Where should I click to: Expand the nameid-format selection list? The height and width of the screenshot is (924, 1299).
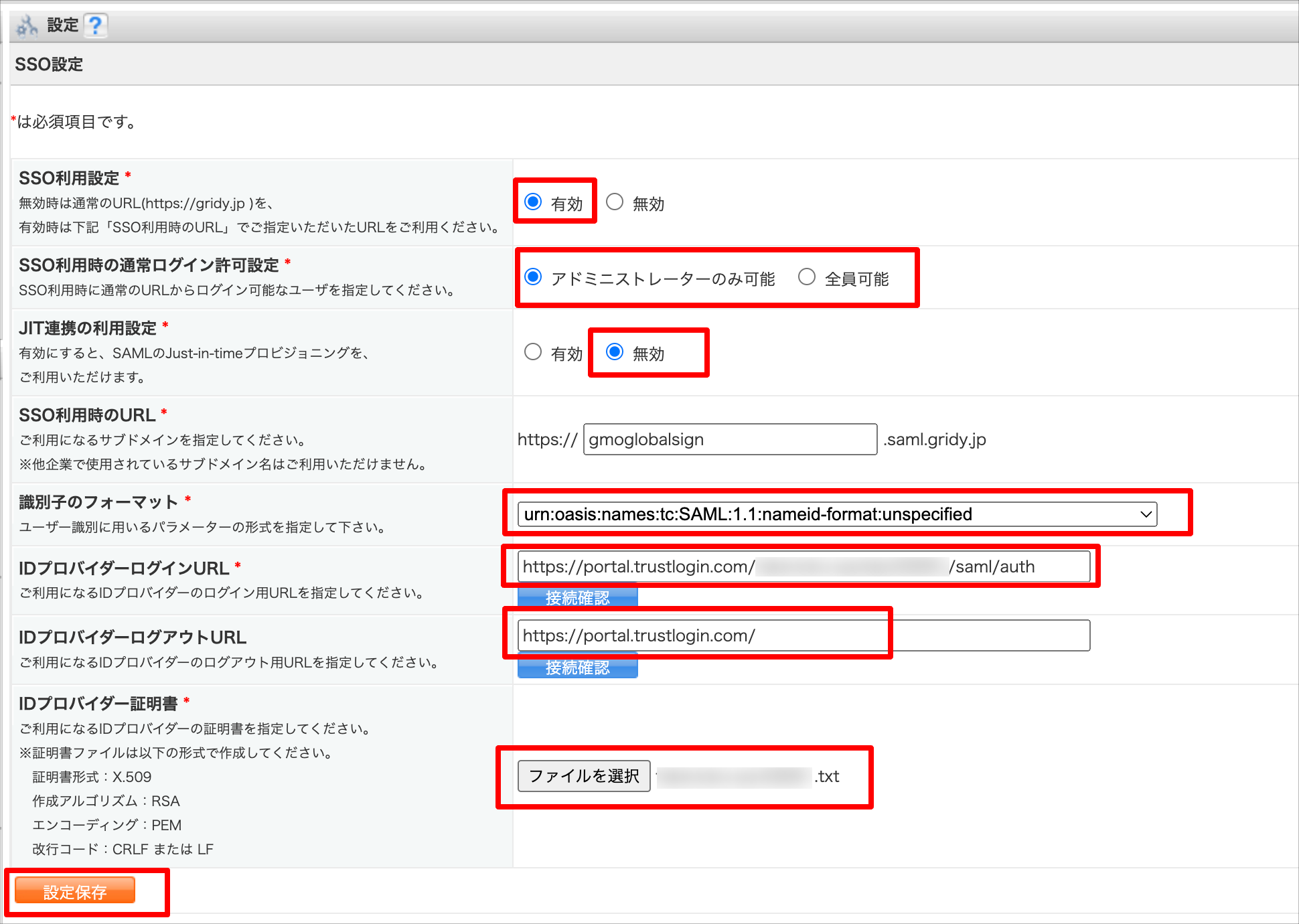tap(1145, 514)
